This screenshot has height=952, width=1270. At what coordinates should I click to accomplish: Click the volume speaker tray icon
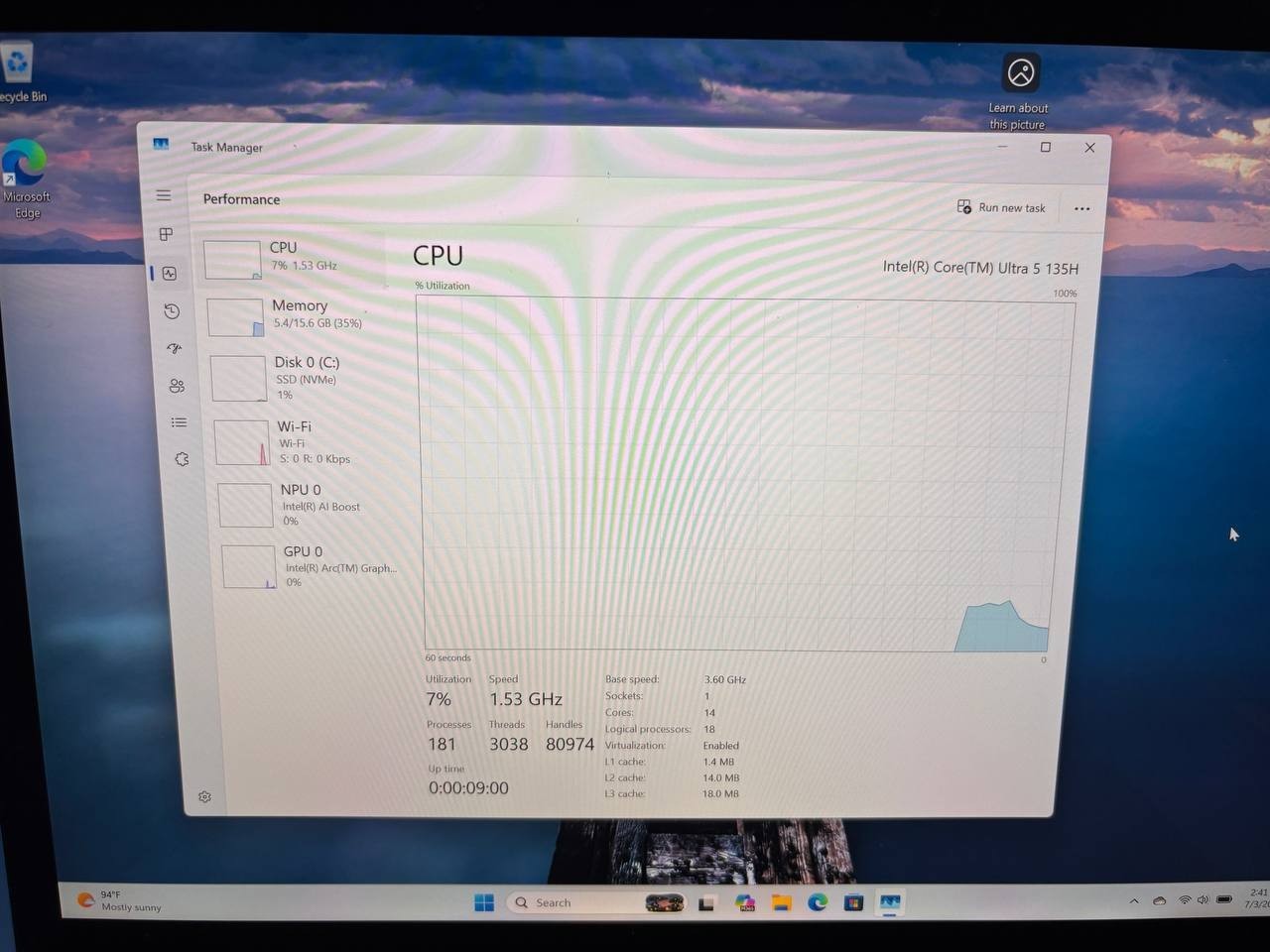pos(1203,899)
